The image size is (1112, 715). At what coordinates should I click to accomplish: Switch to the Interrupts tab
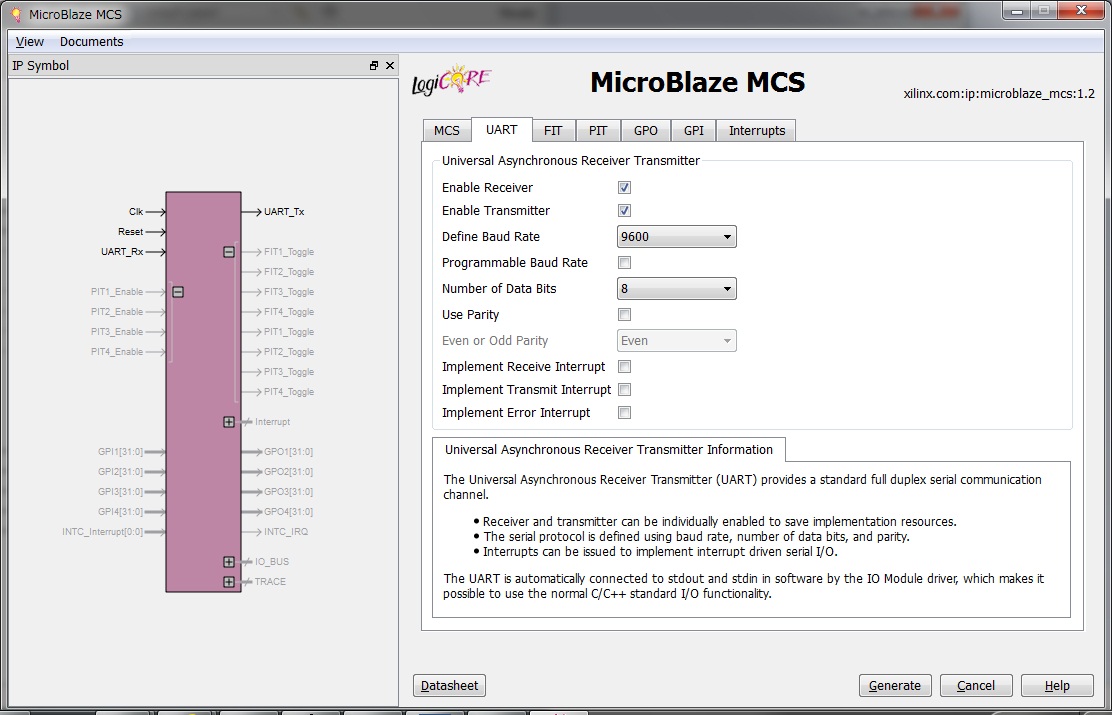pos(757,131)
